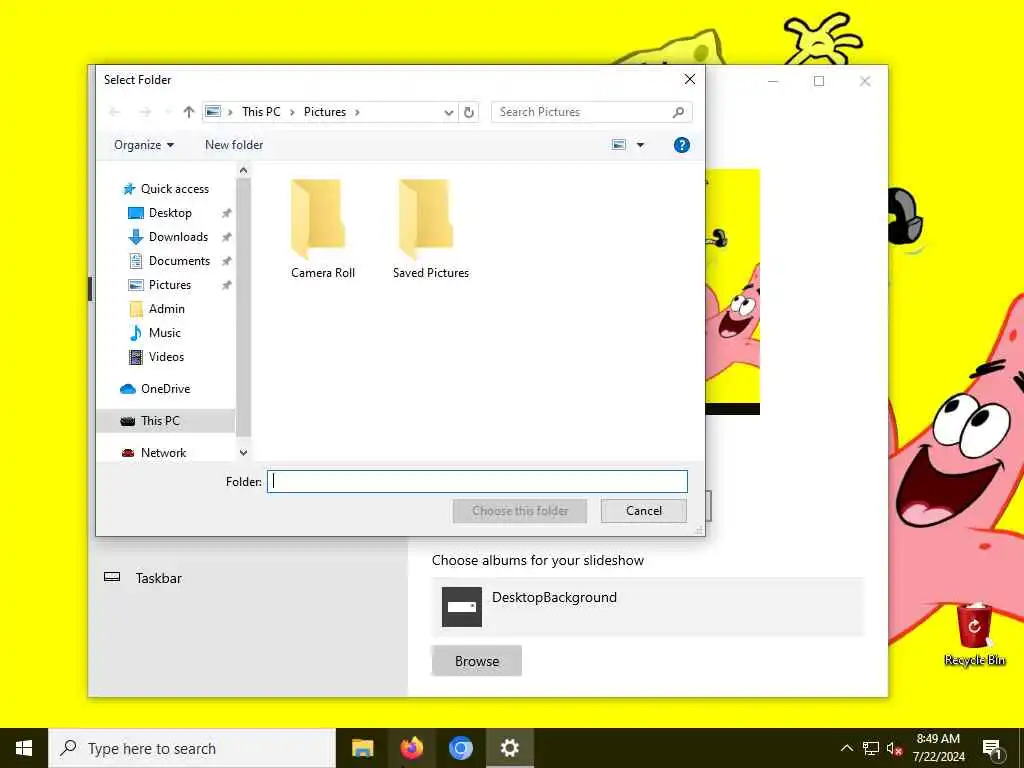
Task: Click Browse in the Settings window
Action: (477, 661)
